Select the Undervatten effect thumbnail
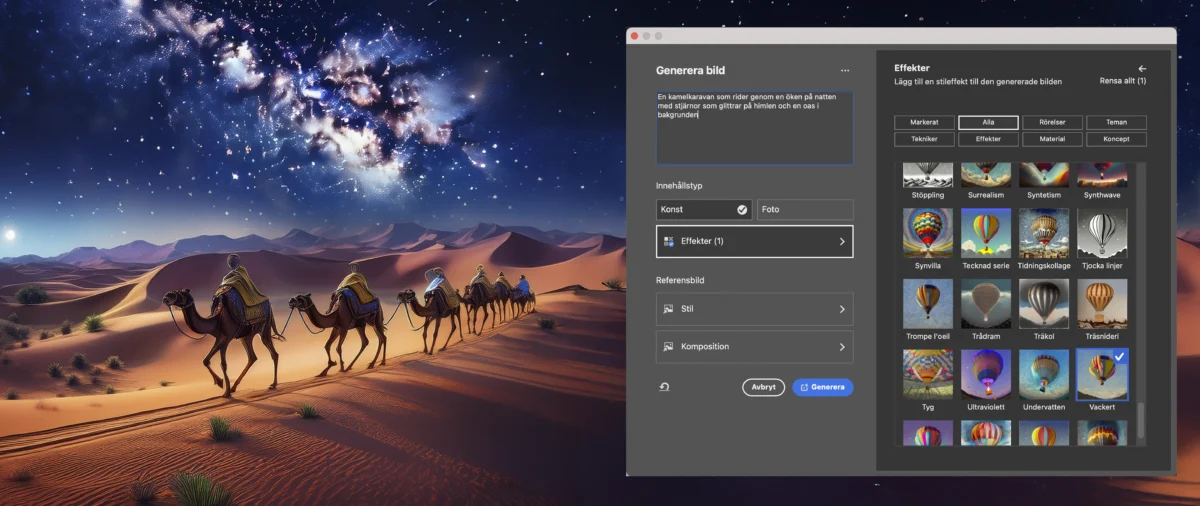Viewport: 1200px width, 506px height. pos(1044,374)
